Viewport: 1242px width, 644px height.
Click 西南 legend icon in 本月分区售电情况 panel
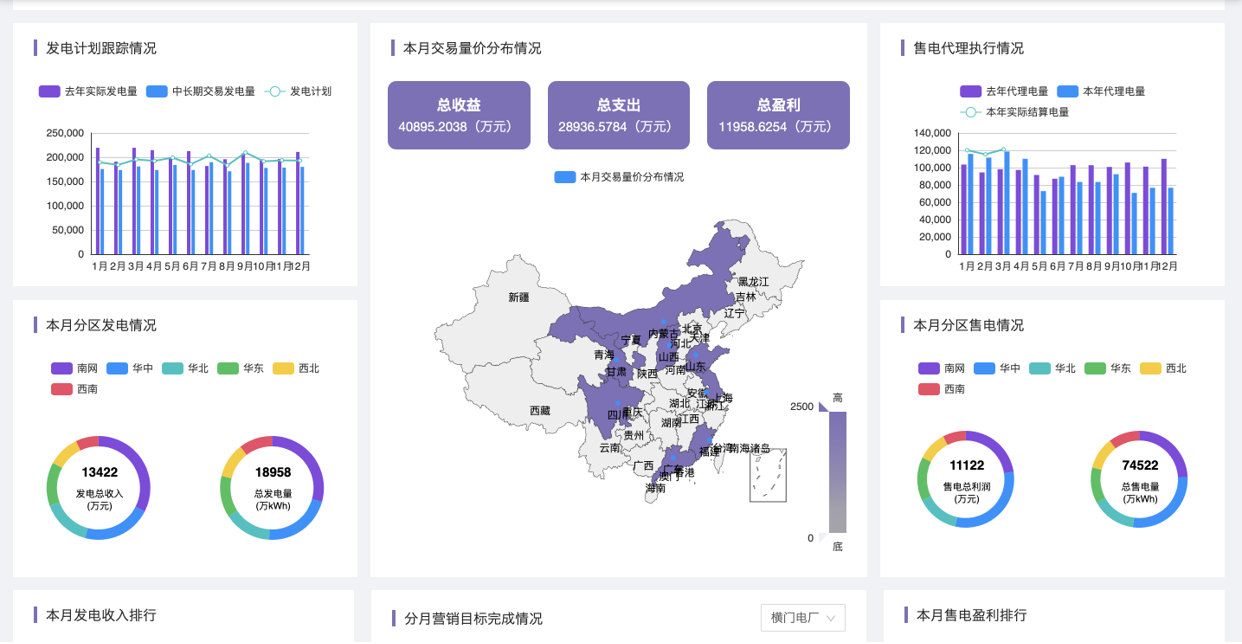929,389
